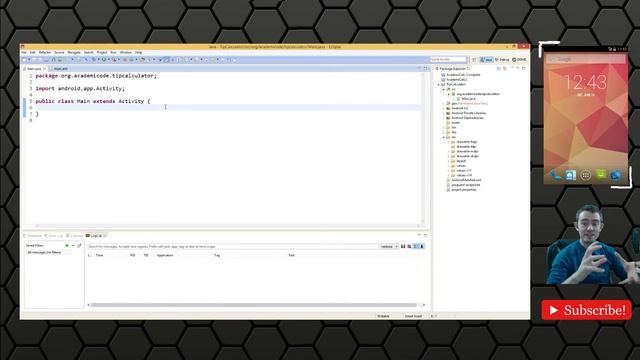Select the AcademicCalc_Complete project
This screenshot has width=640, height=360.
point(463,75)
